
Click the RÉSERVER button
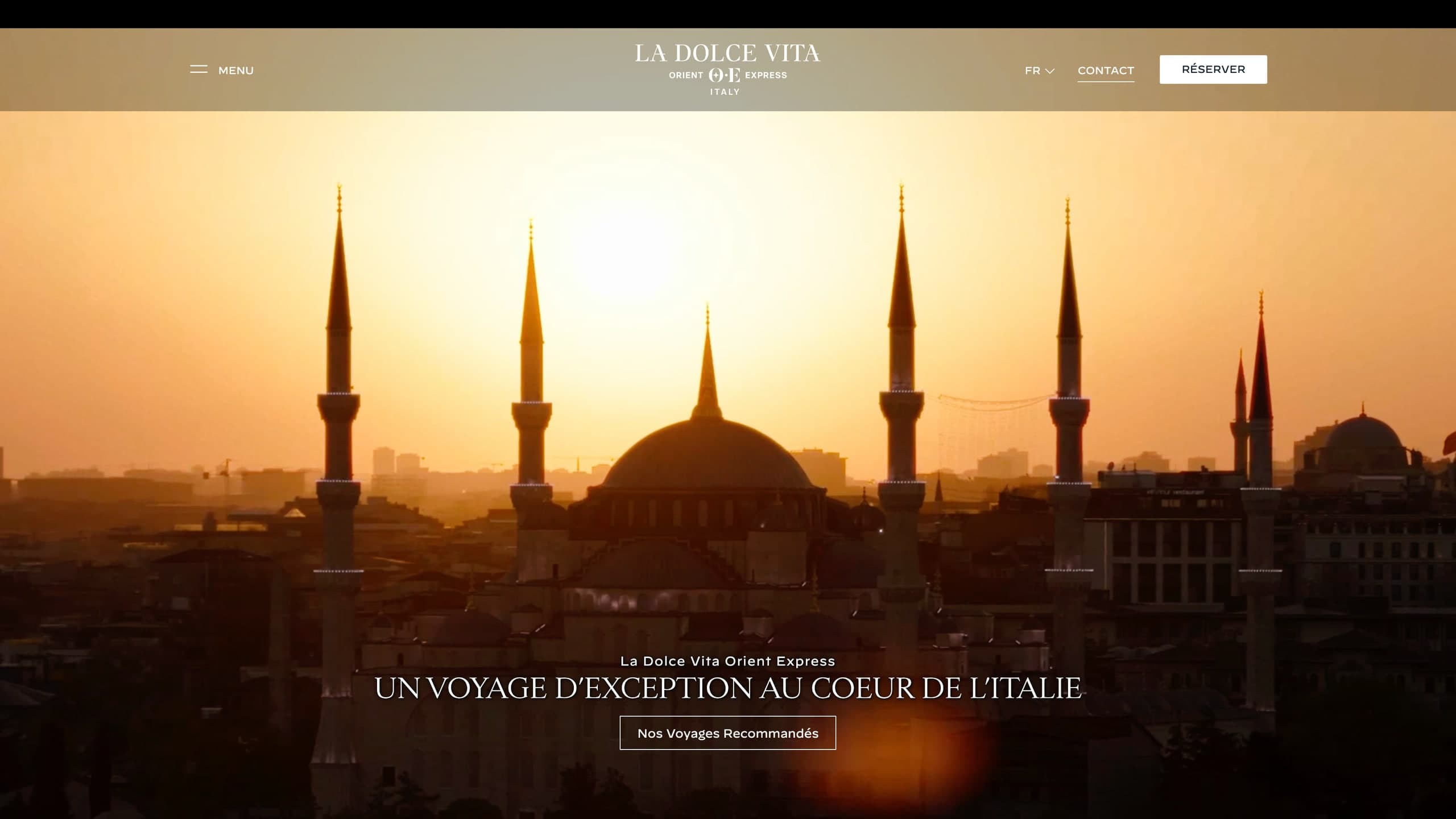point(1213,69)
